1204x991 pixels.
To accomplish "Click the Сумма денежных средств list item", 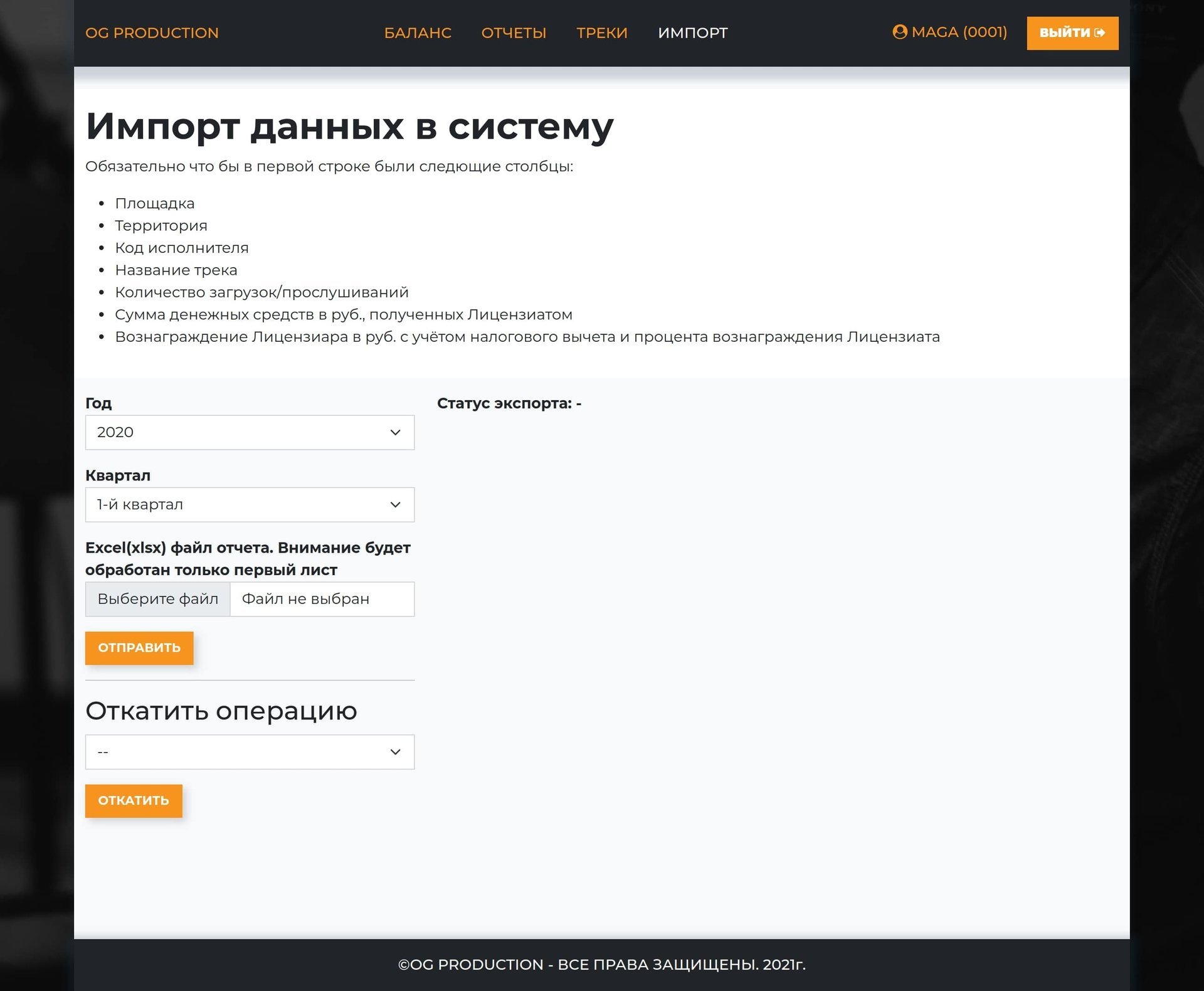I will [344, 314].
